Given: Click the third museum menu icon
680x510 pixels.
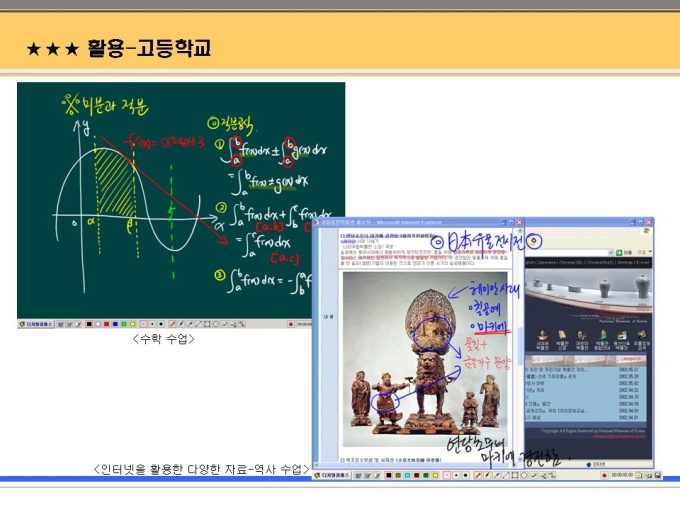Looking at the screenshot, I should [x=582, y=336].
